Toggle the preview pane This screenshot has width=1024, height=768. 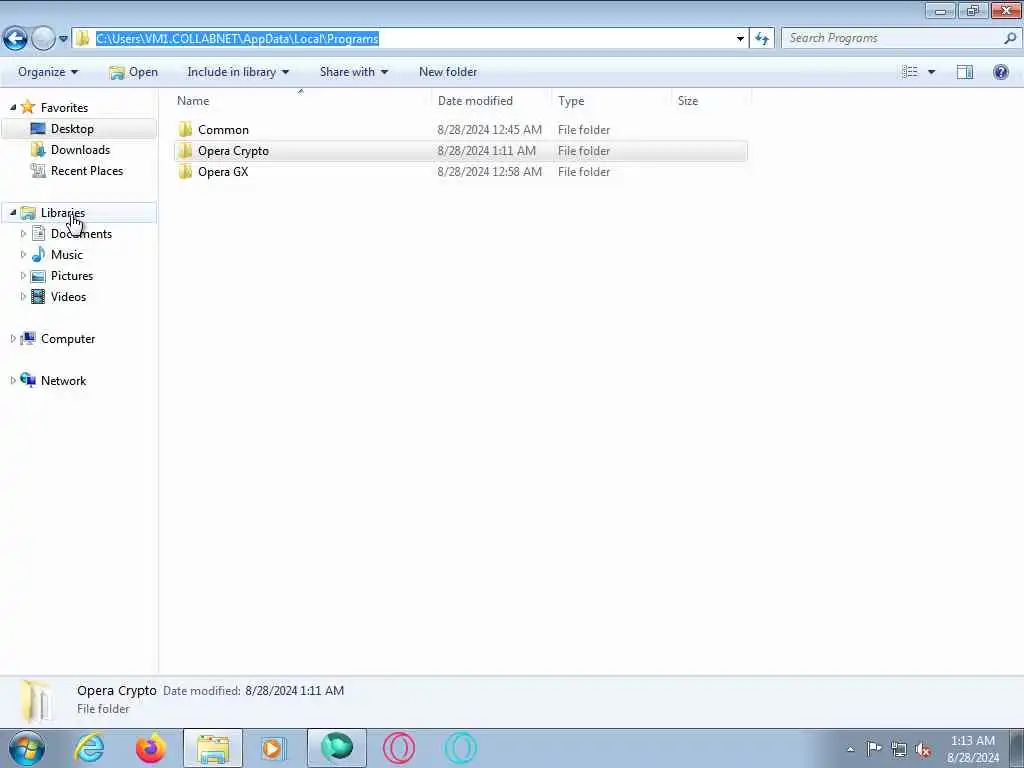(x=965, y=72)
